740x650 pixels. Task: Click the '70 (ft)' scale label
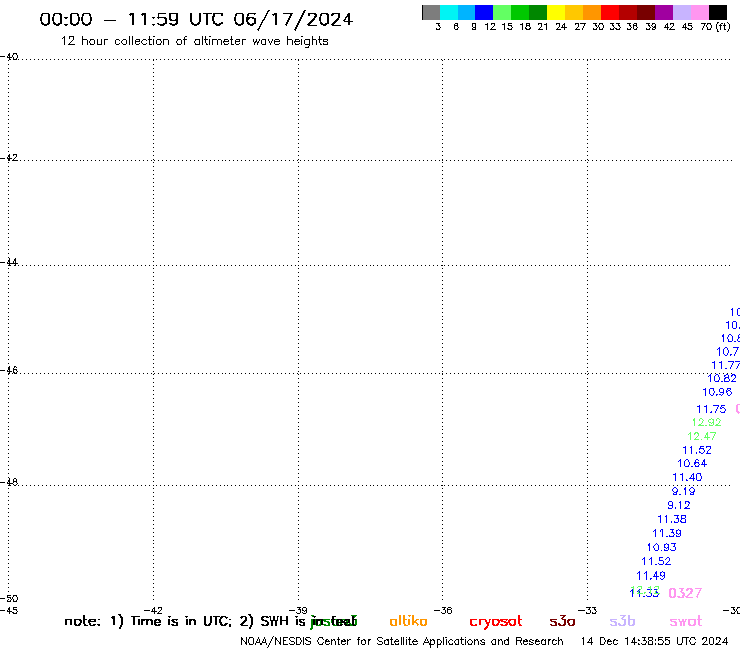[715, 27]
